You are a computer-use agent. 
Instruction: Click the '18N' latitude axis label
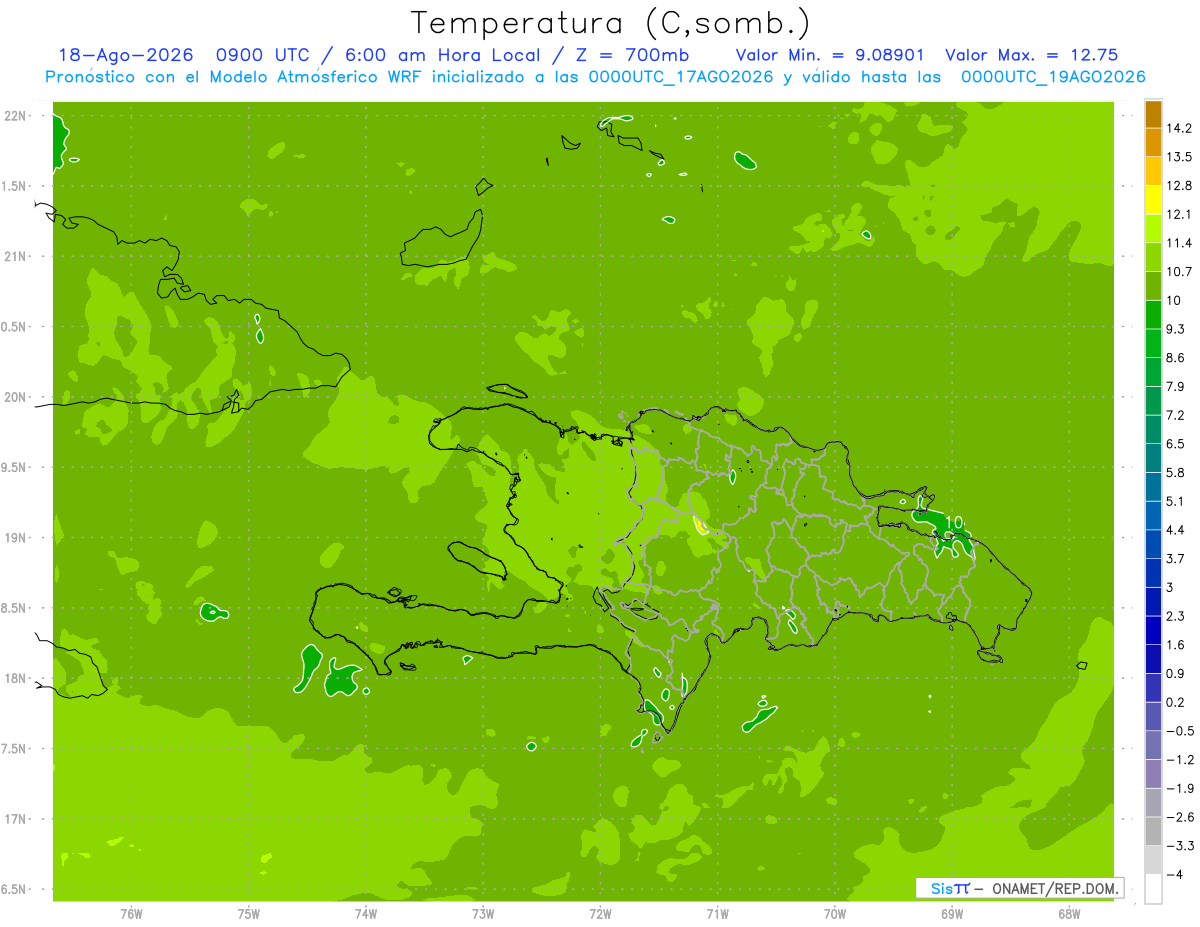click(17, 679)
